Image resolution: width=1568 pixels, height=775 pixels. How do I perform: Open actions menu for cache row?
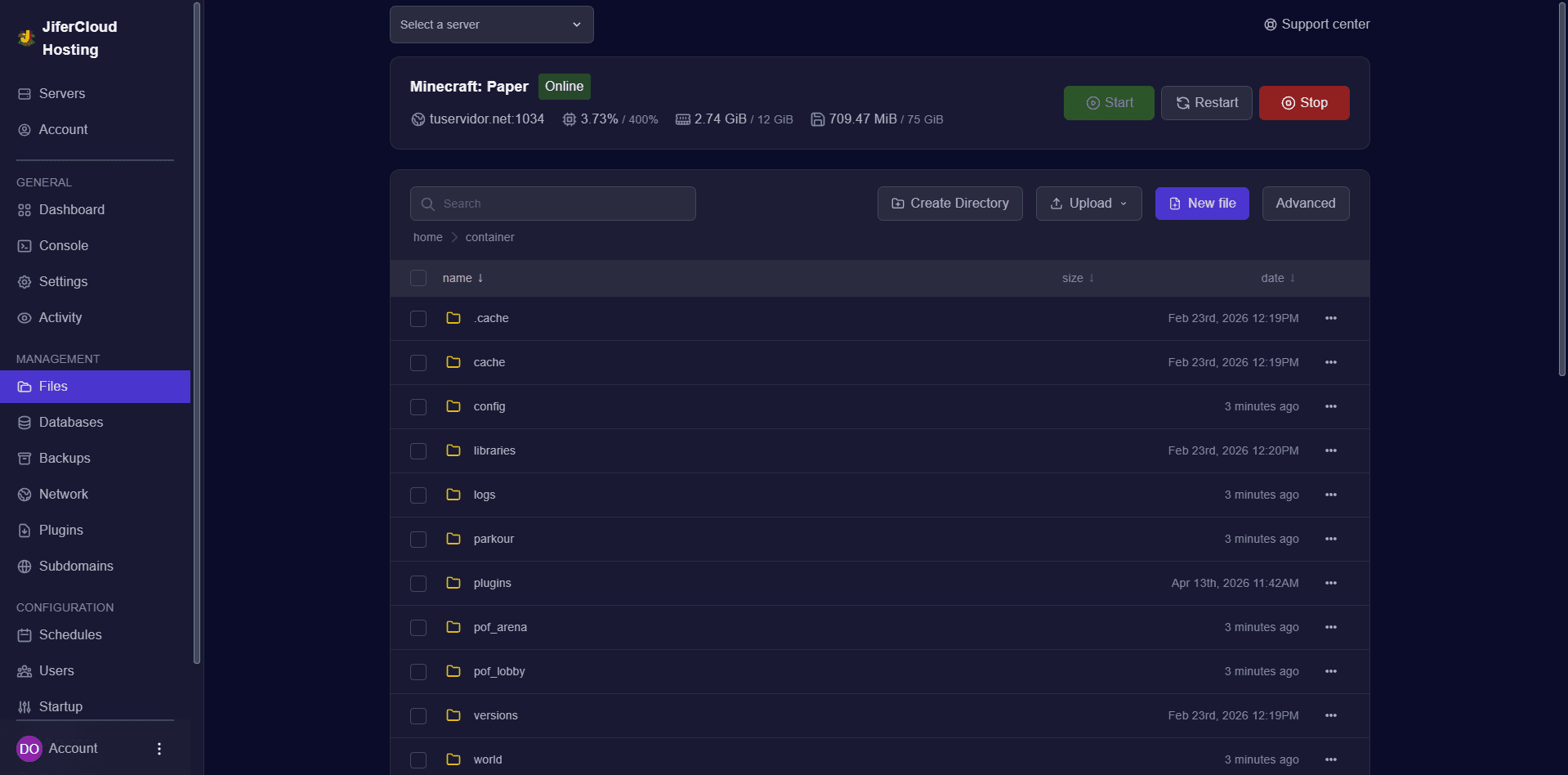coord(1331,362)
